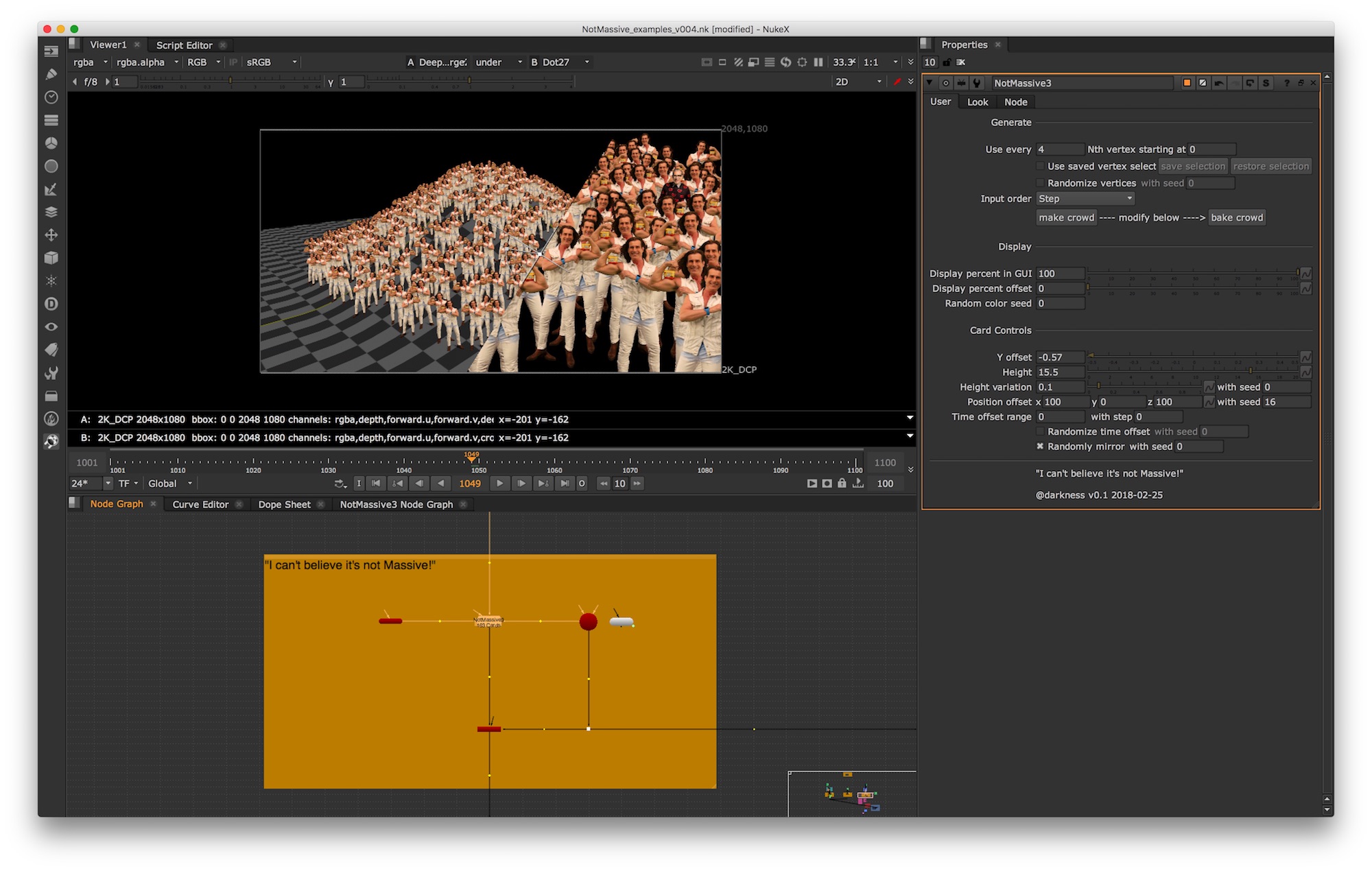Open the Look tab in NotMassive3 properties
The width and height of the screenshot is (1372, 871).
(x=978, y=102)
